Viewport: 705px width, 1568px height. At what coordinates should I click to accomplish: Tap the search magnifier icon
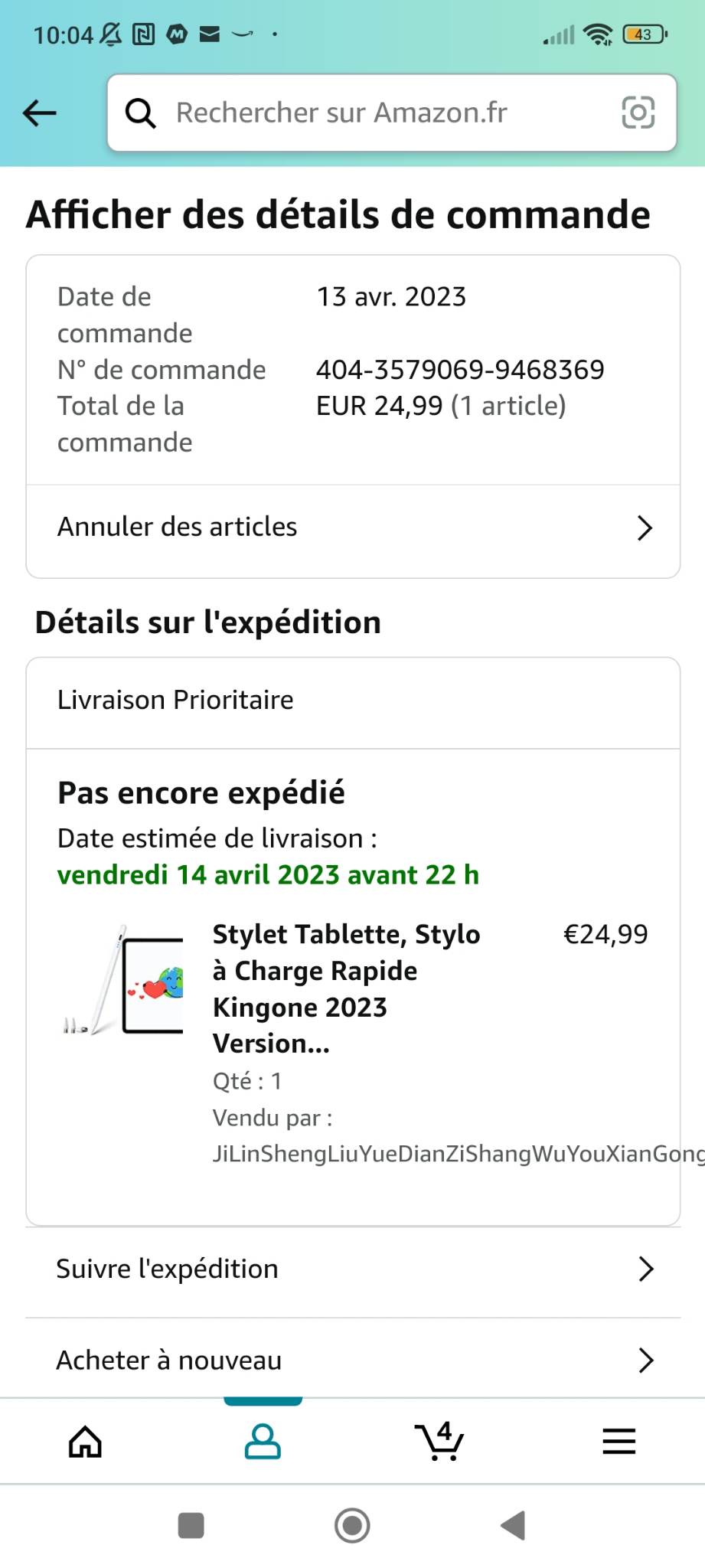(x=141, y=113)
